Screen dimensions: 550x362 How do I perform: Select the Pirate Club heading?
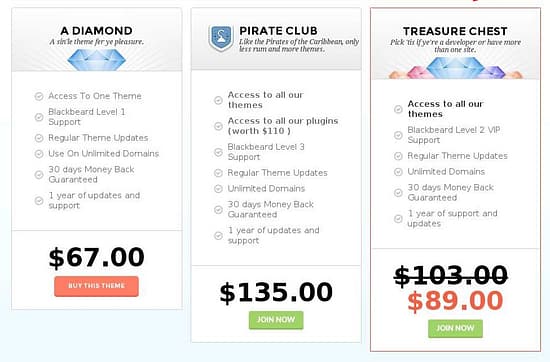pyautogui.click(x=278, y=31)
